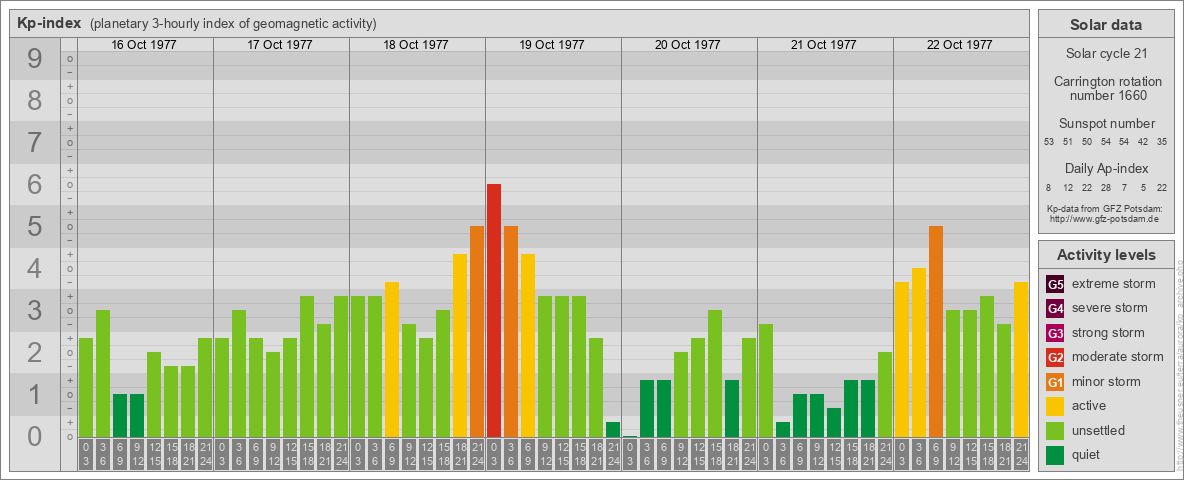Screen dimensions: 1184x480
Task: Click the sunspot number value 42
Action: tap(1143, 142)
